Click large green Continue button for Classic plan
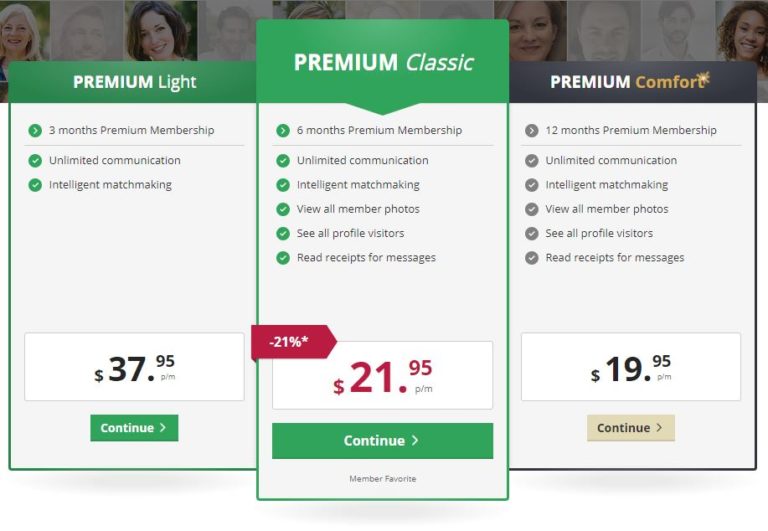768x531 pixels. click(x=383, y=441)
